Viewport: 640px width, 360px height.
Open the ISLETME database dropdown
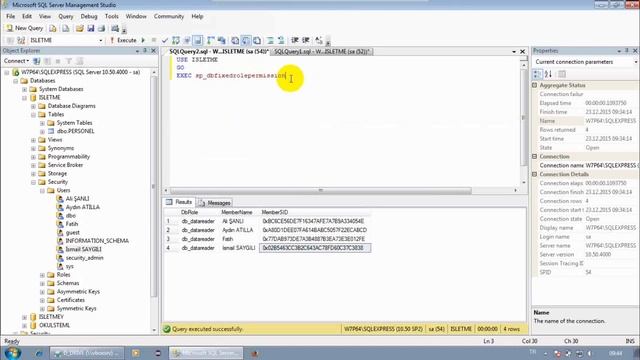[100, 40]
